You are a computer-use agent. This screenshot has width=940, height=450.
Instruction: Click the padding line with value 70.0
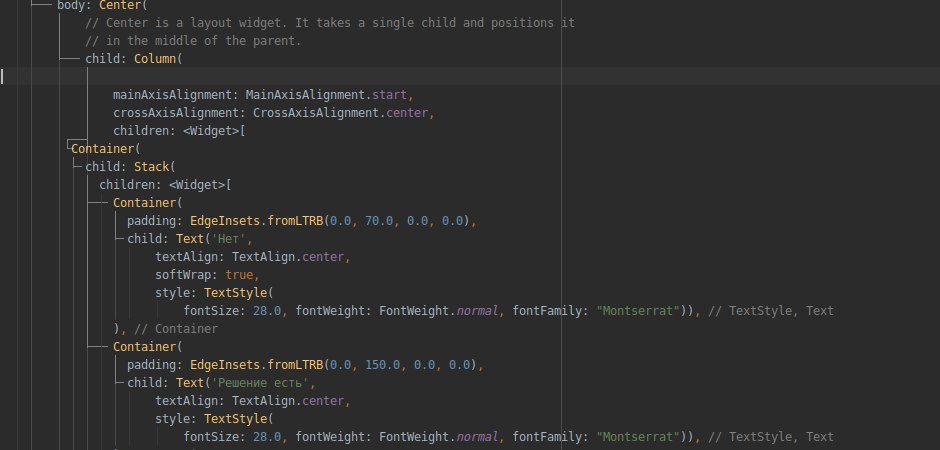click(302, 221)
